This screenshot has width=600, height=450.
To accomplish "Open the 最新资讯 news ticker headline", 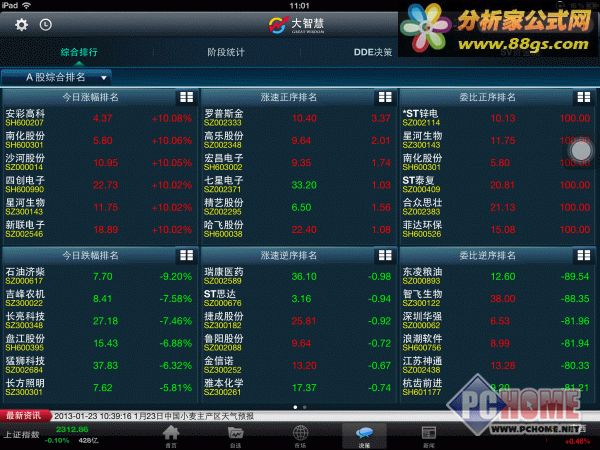I will click(x=154, y=416).
